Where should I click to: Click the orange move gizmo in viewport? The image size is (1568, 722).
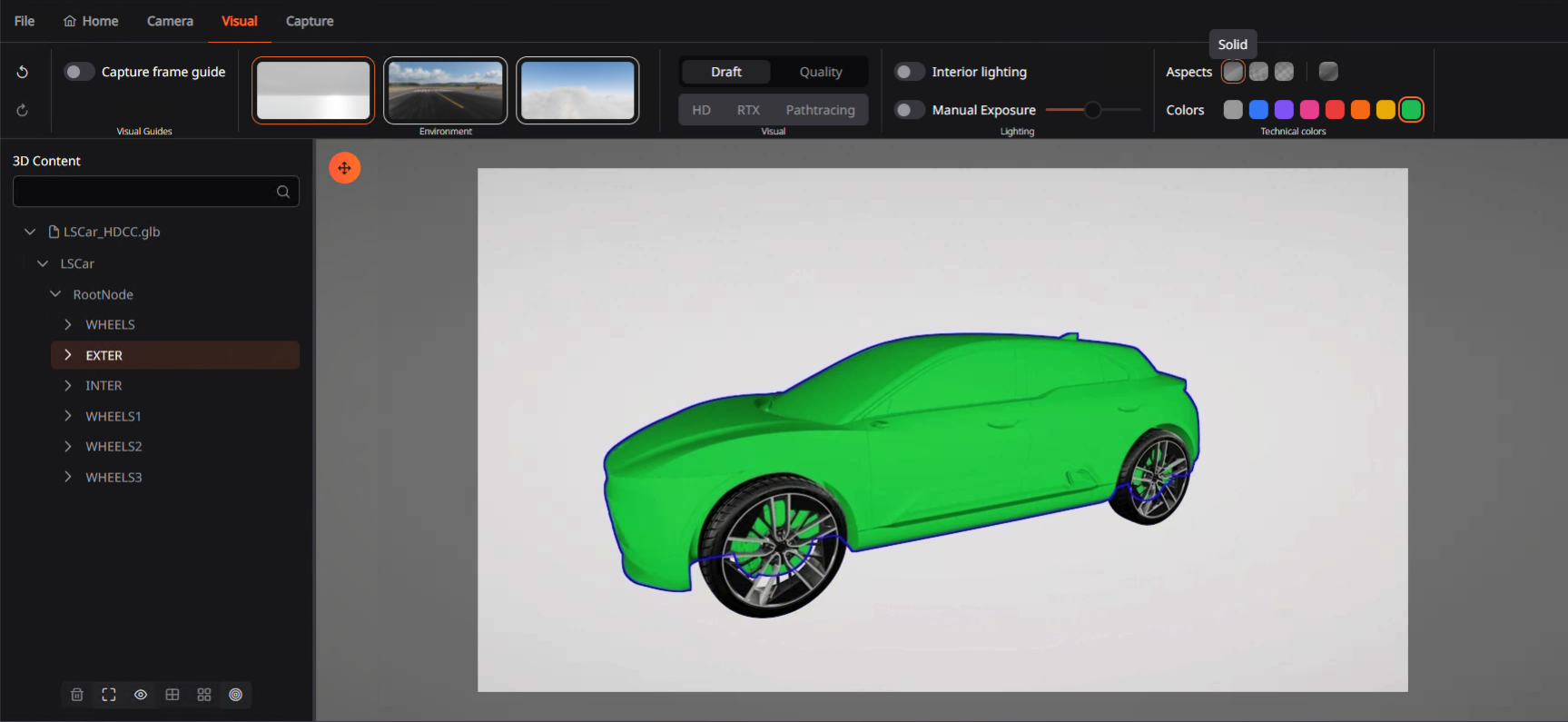click(344, 168)
